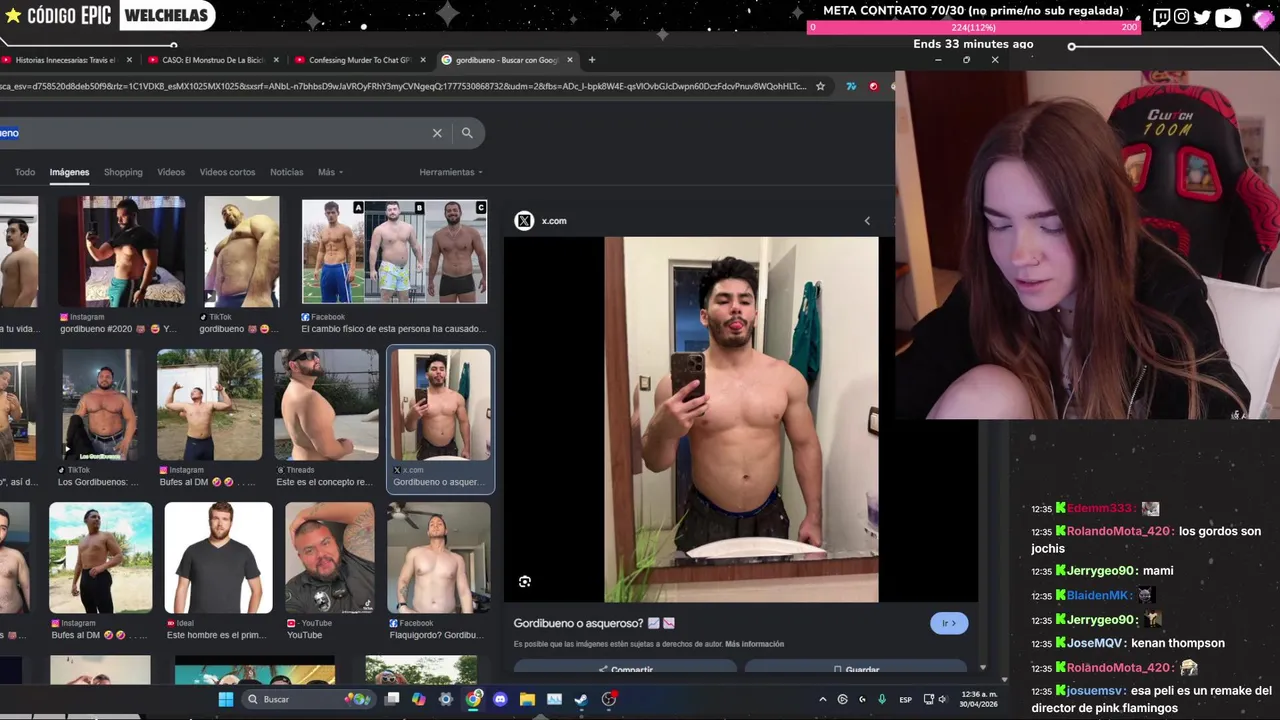Open new browser tab with plus
Viewport: 1280px width, 720px height.
click(x=591, y=60)
